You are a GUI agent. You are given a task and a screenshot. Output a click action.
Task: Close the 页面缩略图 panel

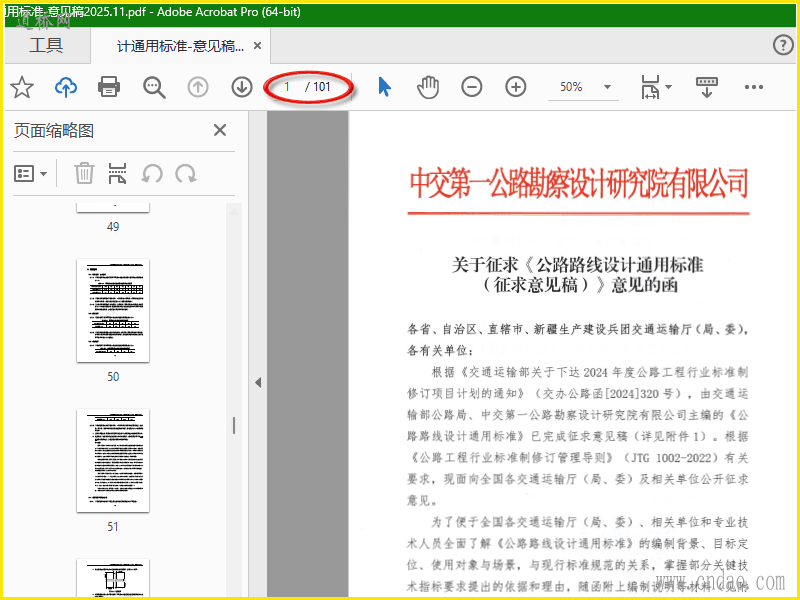(x=220, y=130)
